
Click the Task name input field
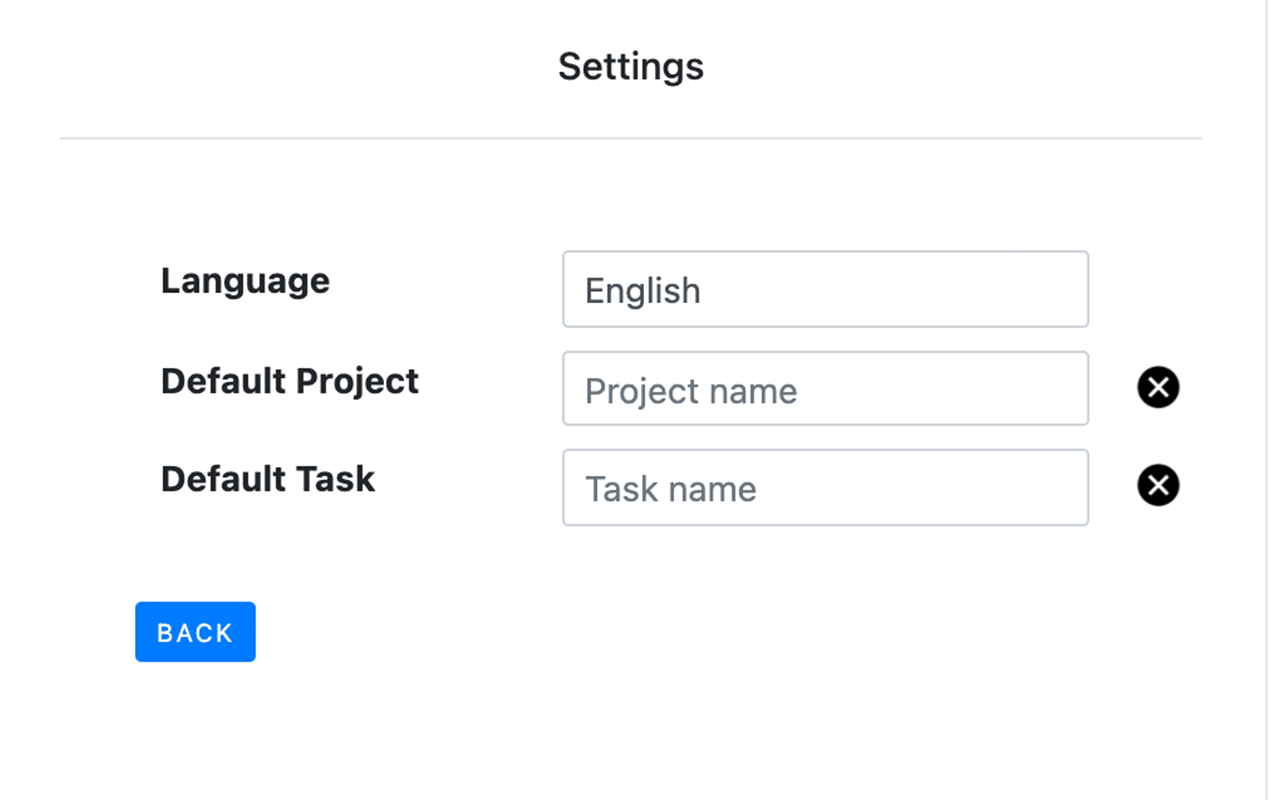(825, 488)
